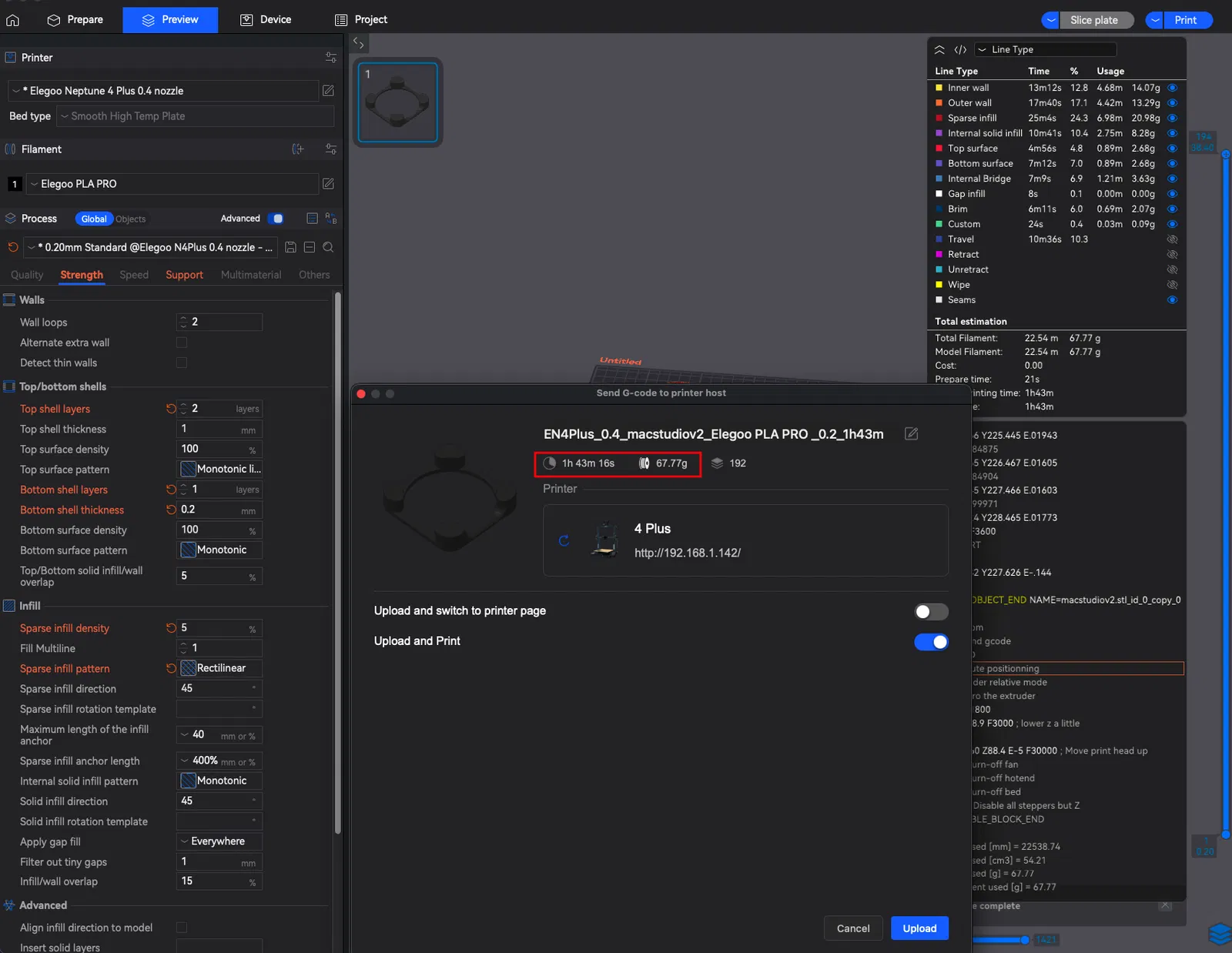The image size is (1232, 953).
Task: Open the process preset dropdown
Action: click(150, 247)
